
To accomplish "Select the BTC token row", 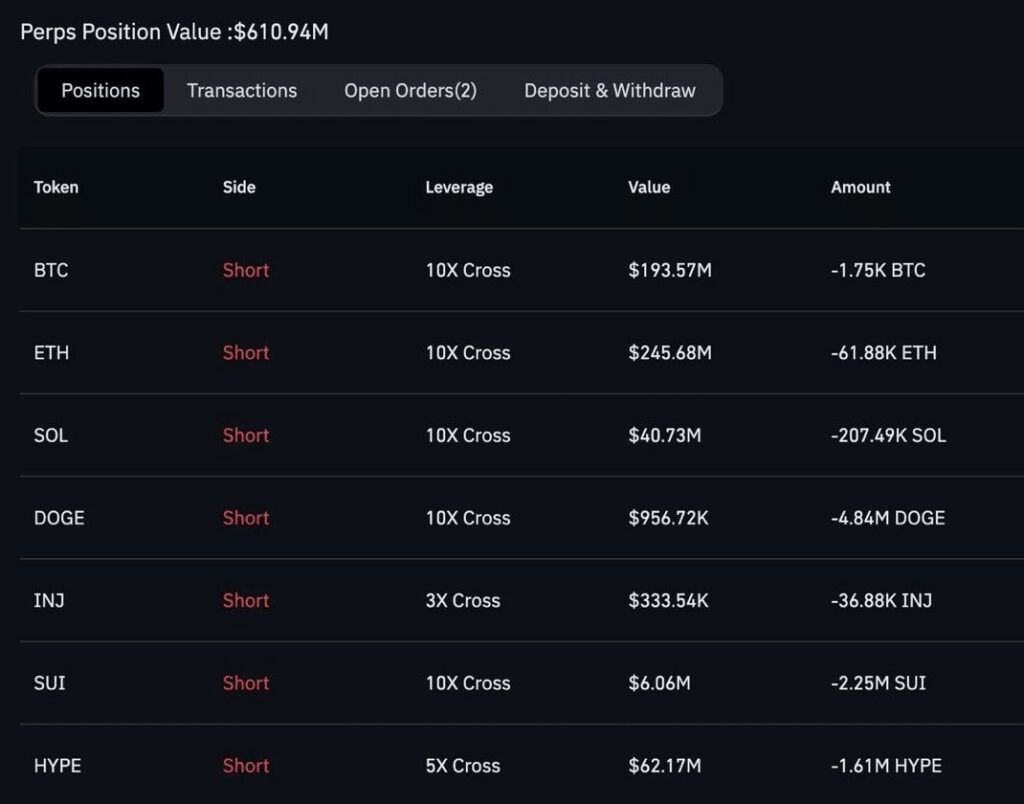I will click(51, 270).
